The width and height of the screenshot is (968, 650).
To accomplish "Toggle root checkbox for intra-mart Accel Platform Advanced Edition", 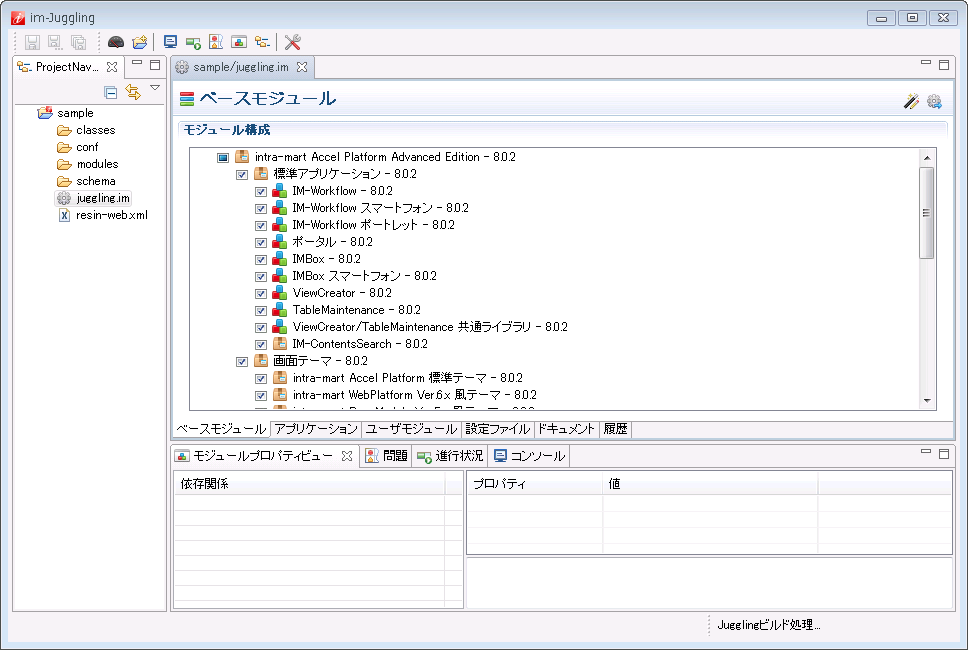I will [223, 157].
